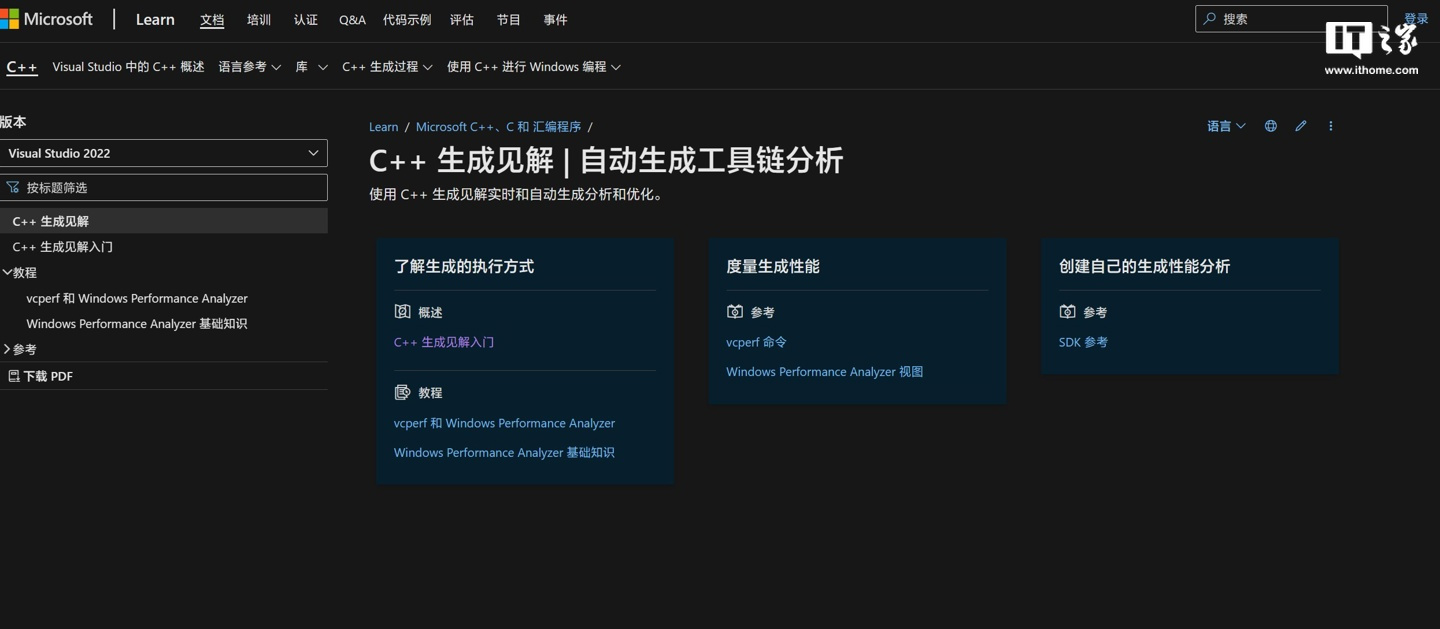Click the magnifier search icon

(1210, 19)
